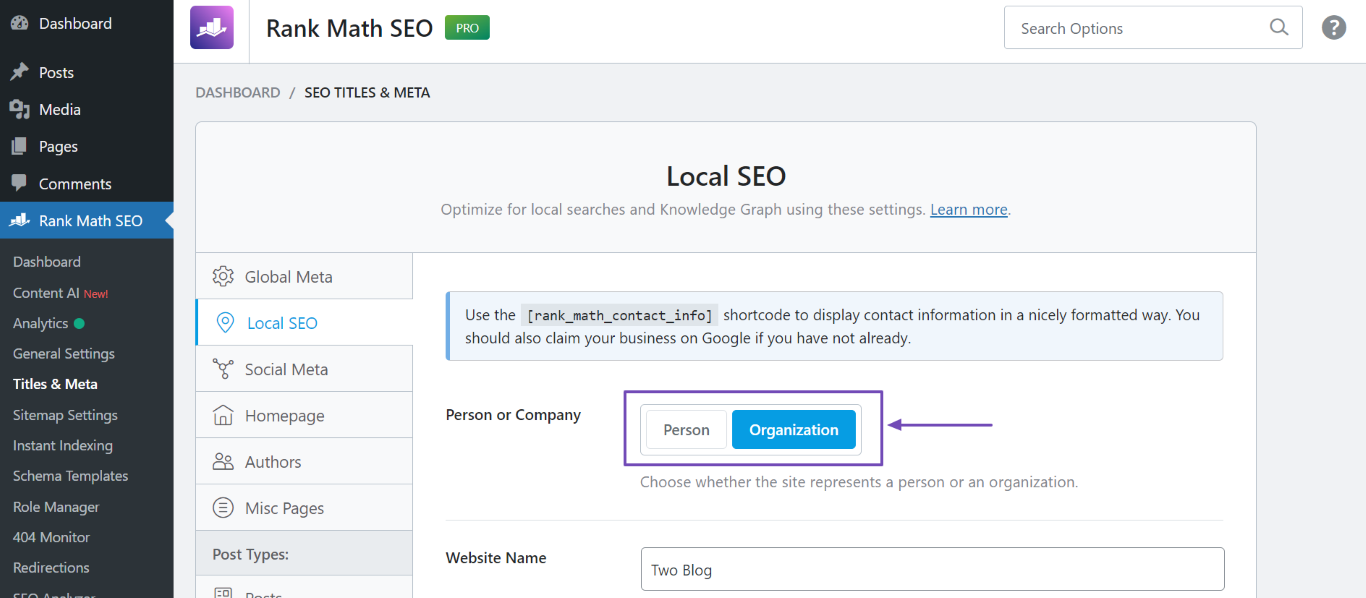Click the search magnifier icon
Screen dimensions: 1366x598
tap(1279, 28)
